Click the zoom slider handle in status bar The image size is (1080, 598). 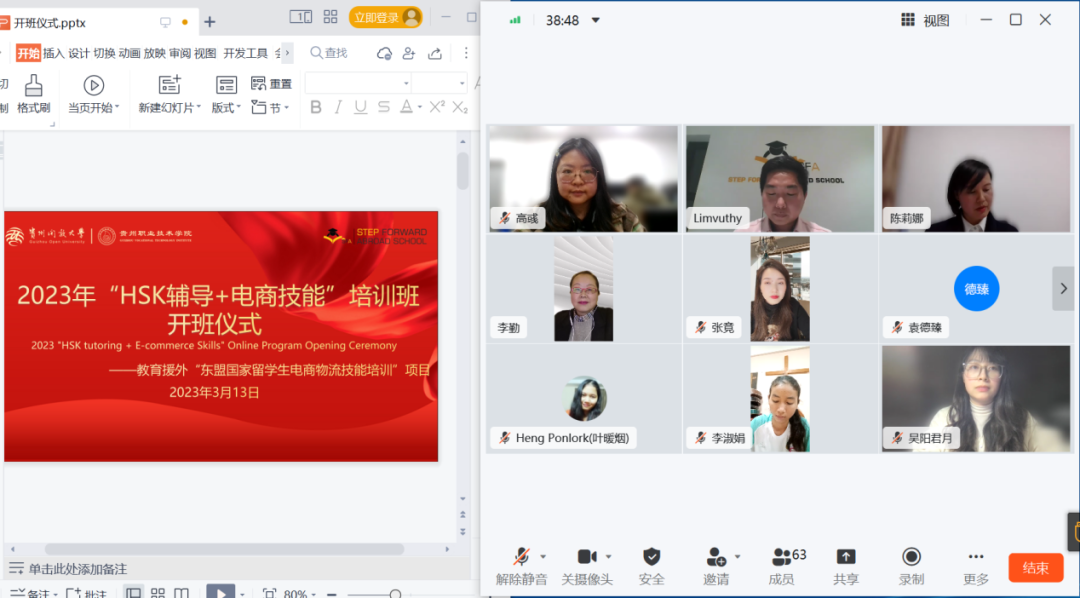pyautogui.click(x=395, y=594)
